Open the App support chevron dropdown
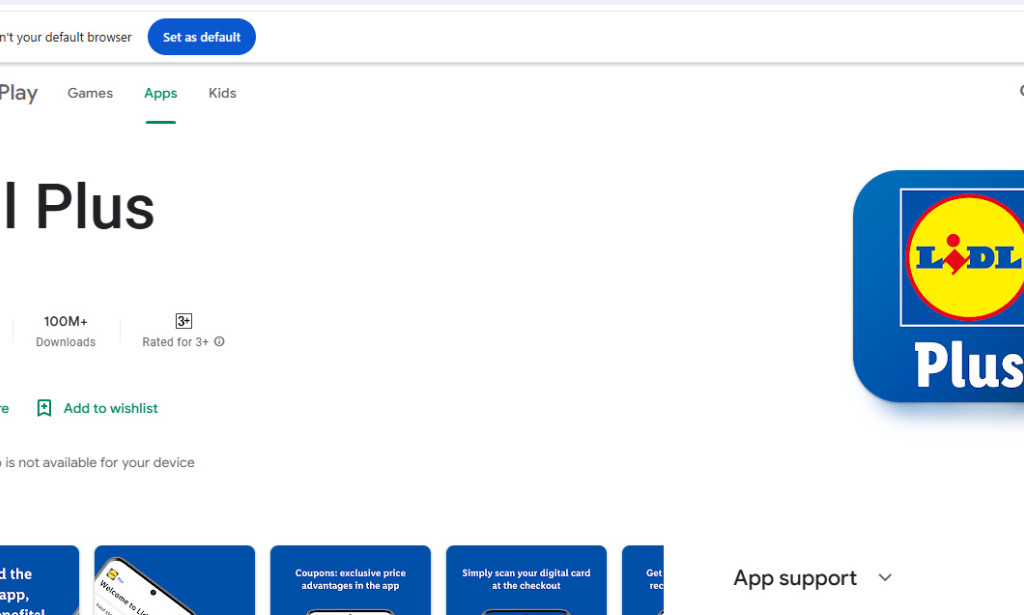The image size is (1024, 615). click(884, 578)
